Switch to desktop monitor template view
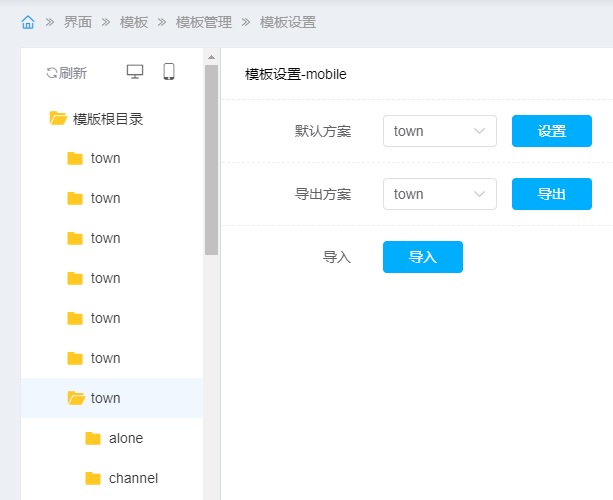Viewport: 613px width, 500px height. [135, 72]
